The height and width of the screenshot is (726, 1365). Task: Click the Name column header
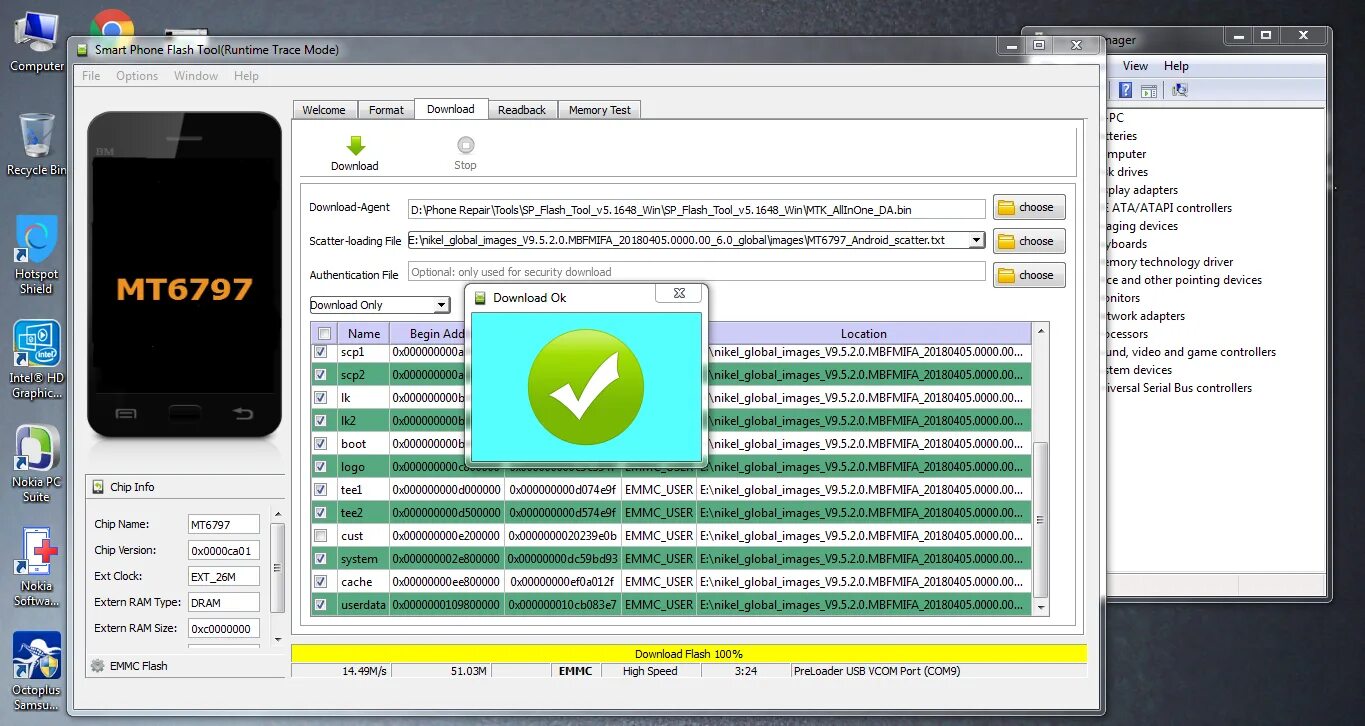(x=364, y=334)
